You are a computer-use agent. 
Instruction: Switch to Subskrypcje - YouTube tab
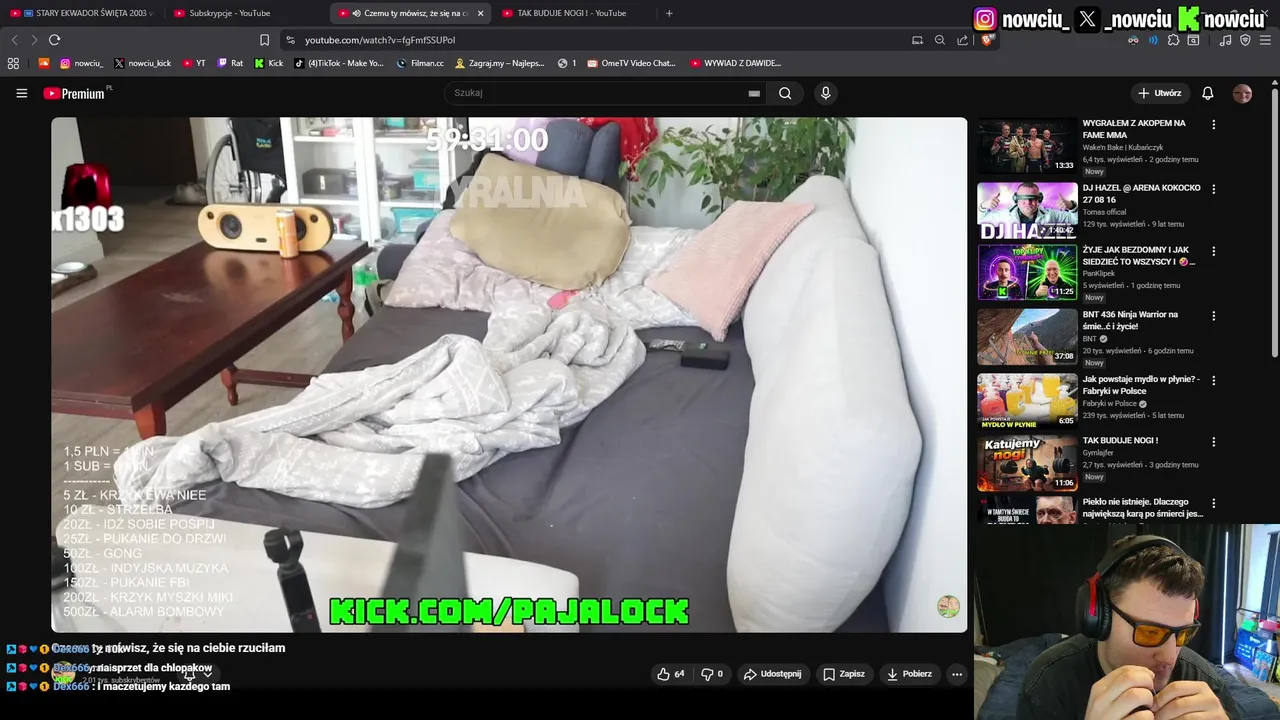pyautogui.click(x=245, y=13)
